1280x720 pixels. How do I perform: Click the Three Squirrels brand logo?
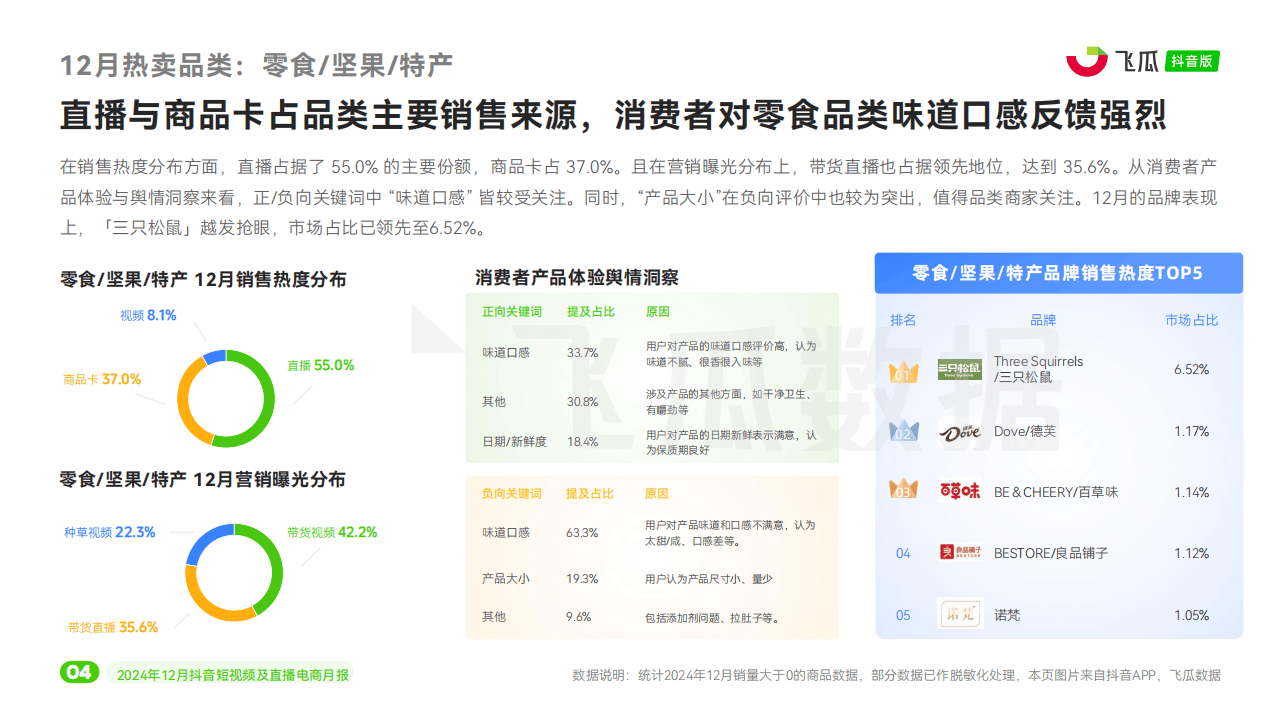[960, 370]
